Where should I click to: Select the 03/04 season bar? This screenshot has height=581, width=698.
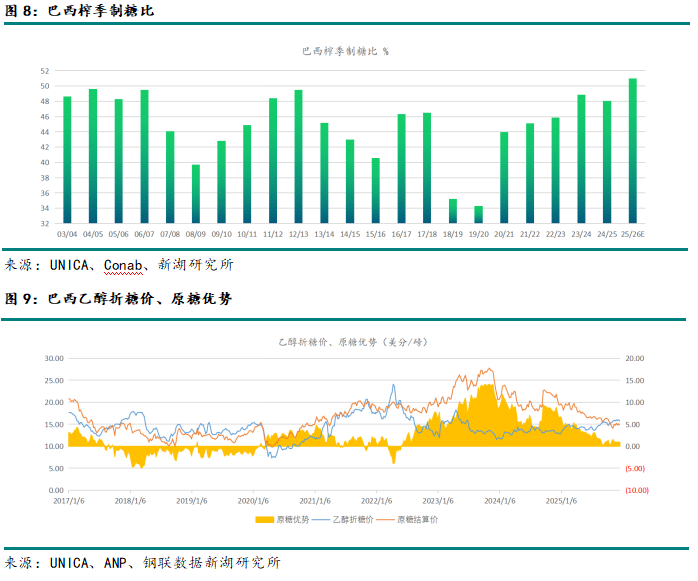pos(67,159)
